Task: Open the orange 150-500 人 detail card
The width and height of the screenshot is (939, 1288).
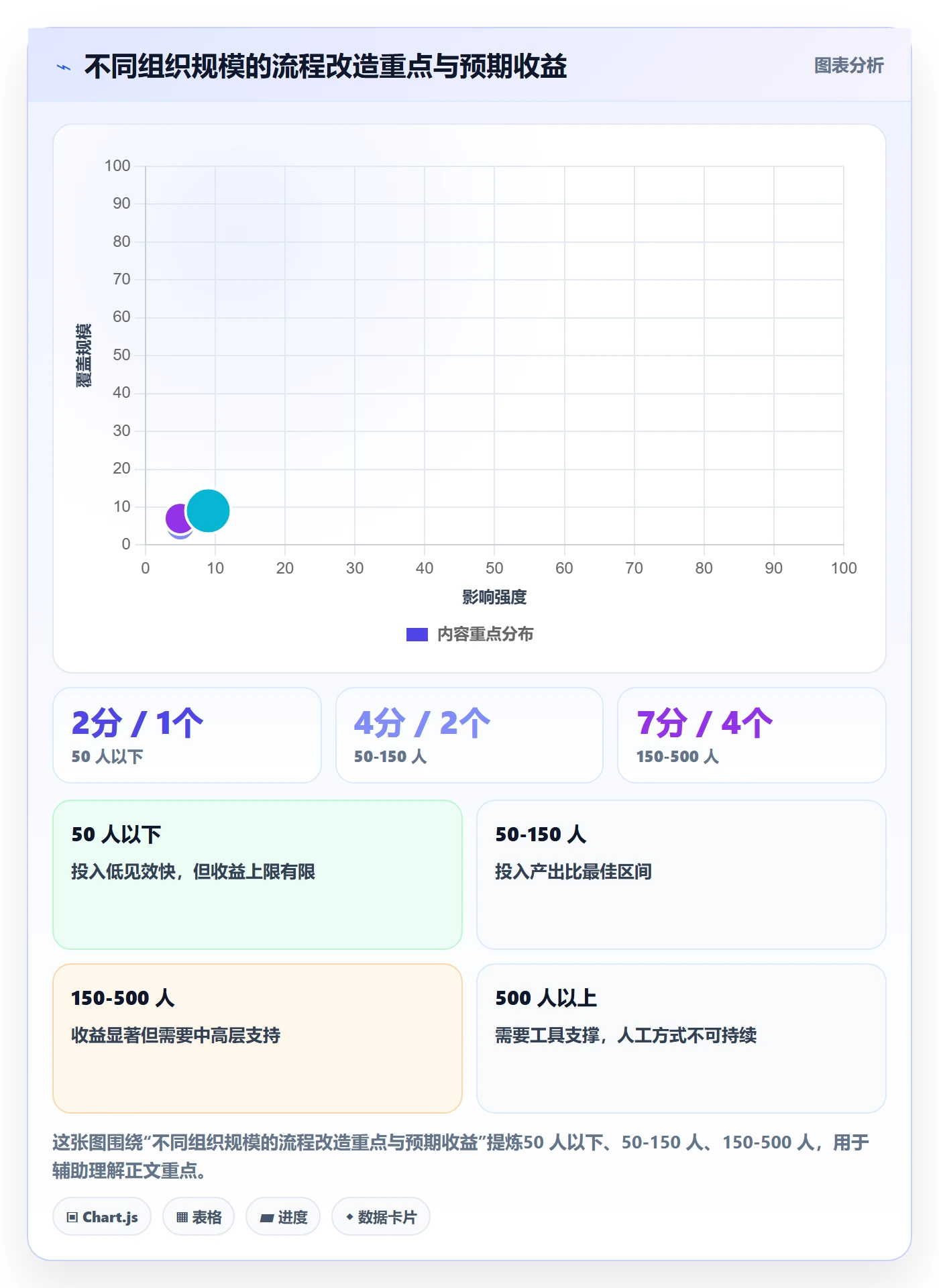Action: point(258,1038)
